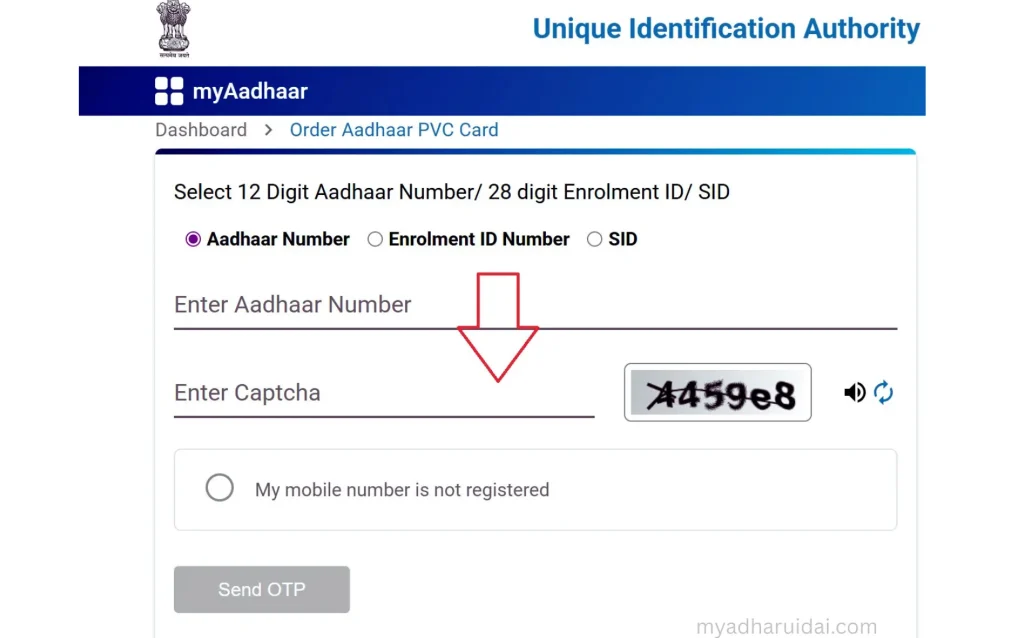The width and height of the screenshot is (1024, 638).
Task: Select the Aadhaar Number radio button
Action: click(x=193, y=239)
